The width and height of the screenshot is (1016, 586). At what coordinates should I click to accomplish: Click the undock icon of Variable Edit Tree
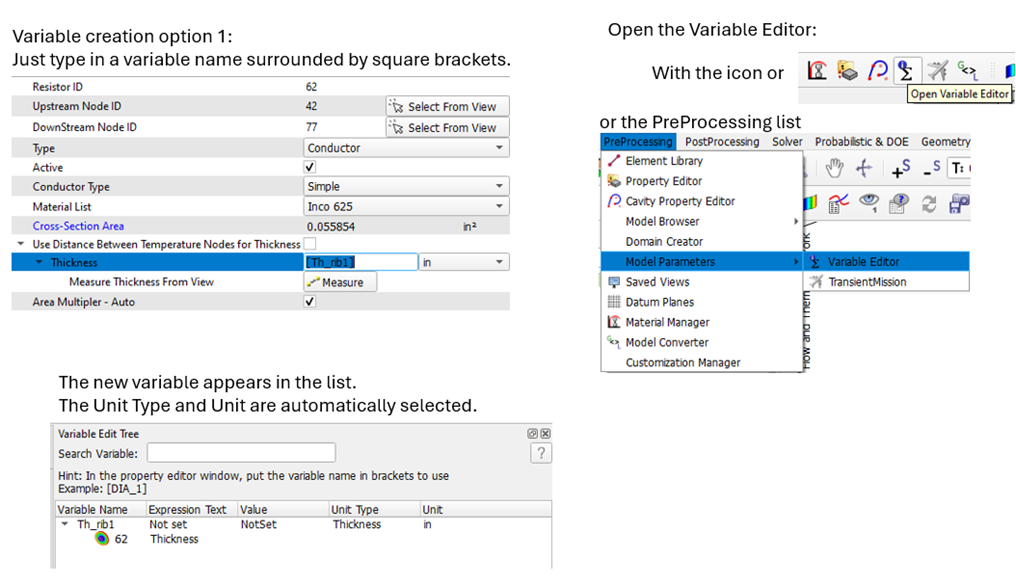[x=533, y=434]
